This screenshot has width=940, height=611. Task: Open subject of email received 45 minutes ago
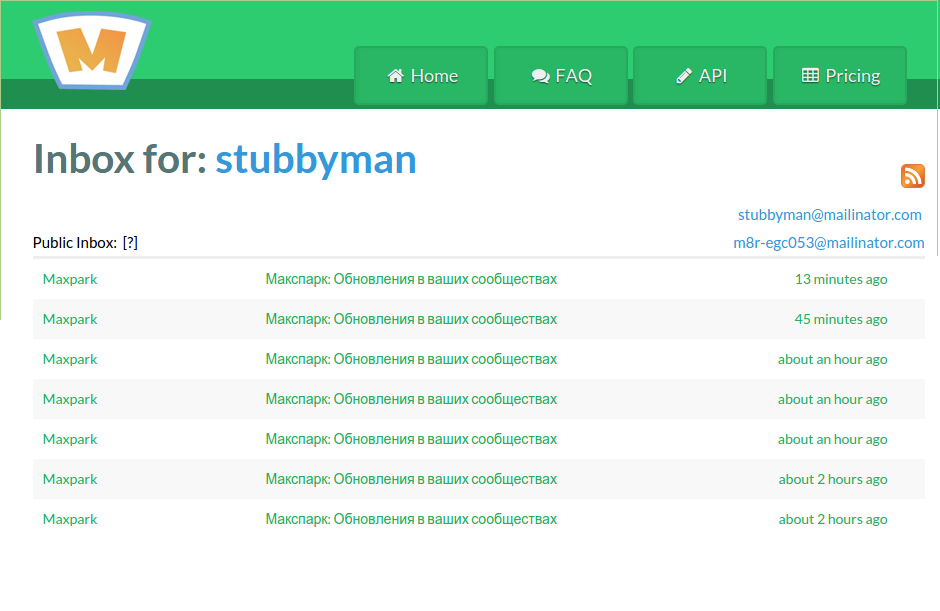(411, 319)
